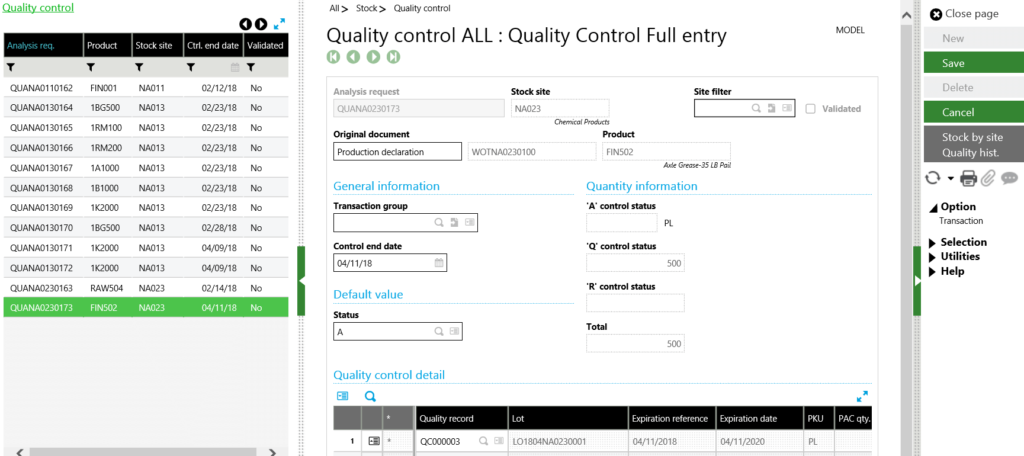The height and width of the screenshot is (456, 1024).
Task: Select row QUANA0130164
Action: coord(146,108)
